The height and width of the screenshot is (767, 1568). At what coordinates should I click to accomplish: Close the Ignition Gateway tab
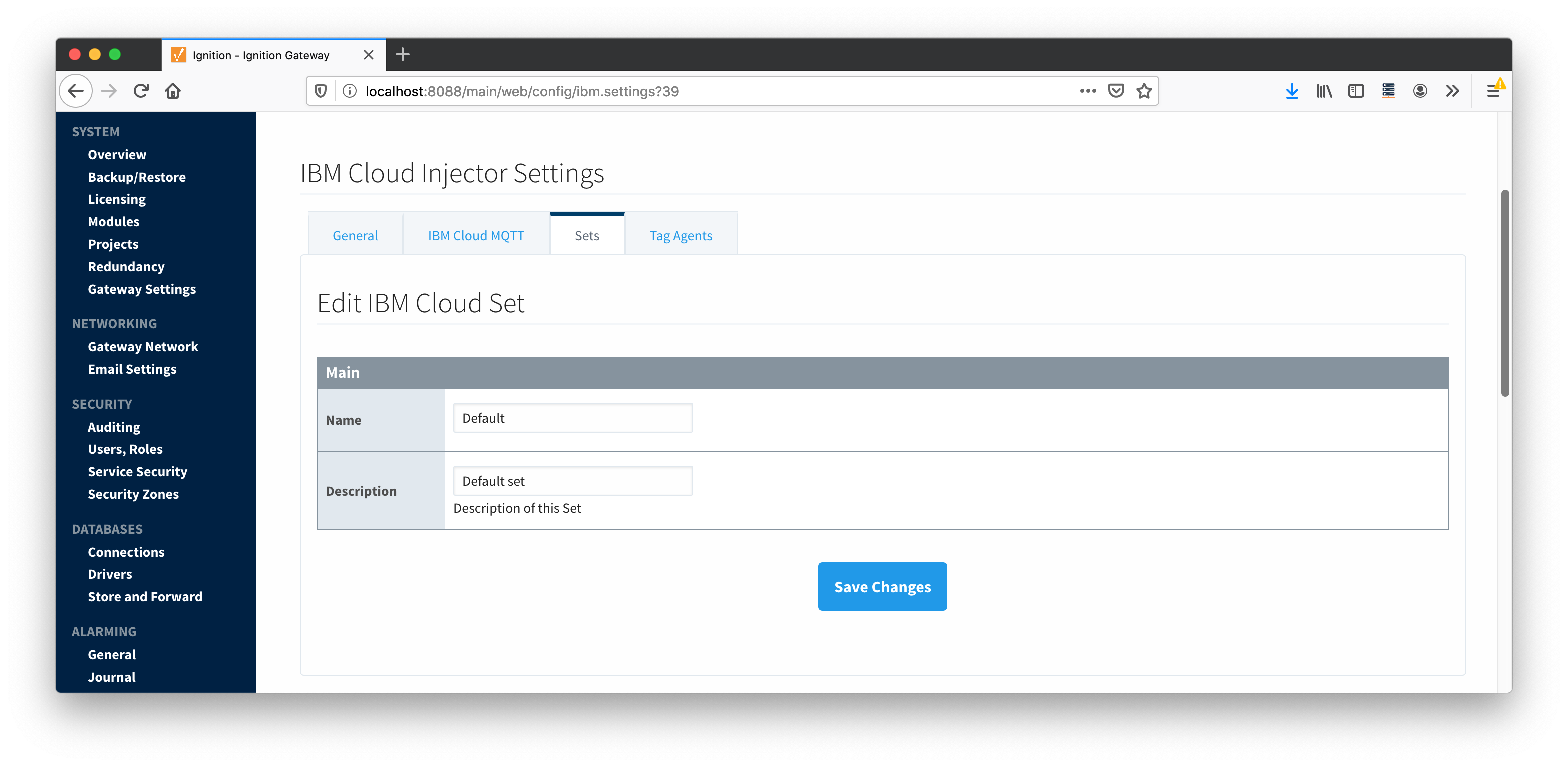point(368,55)
